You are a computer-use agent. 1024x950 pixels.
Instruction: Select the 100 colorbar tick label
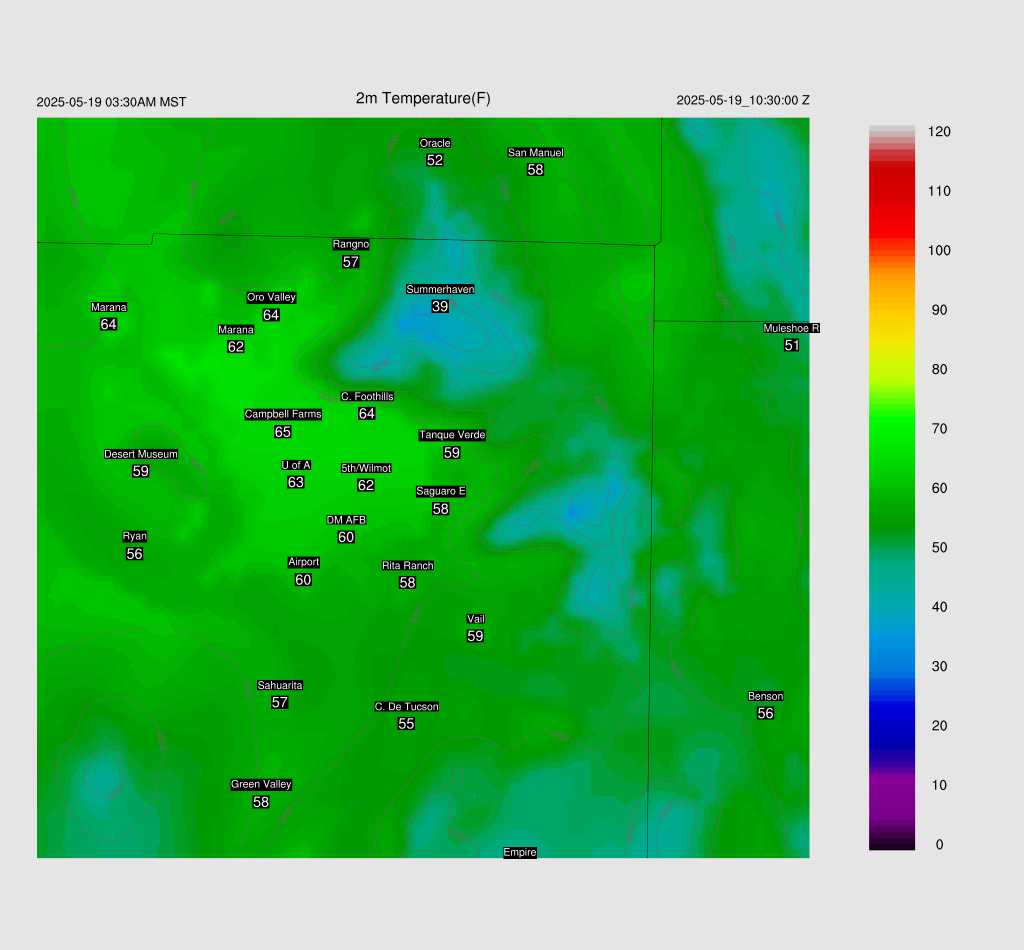click(x=939, y=251)
